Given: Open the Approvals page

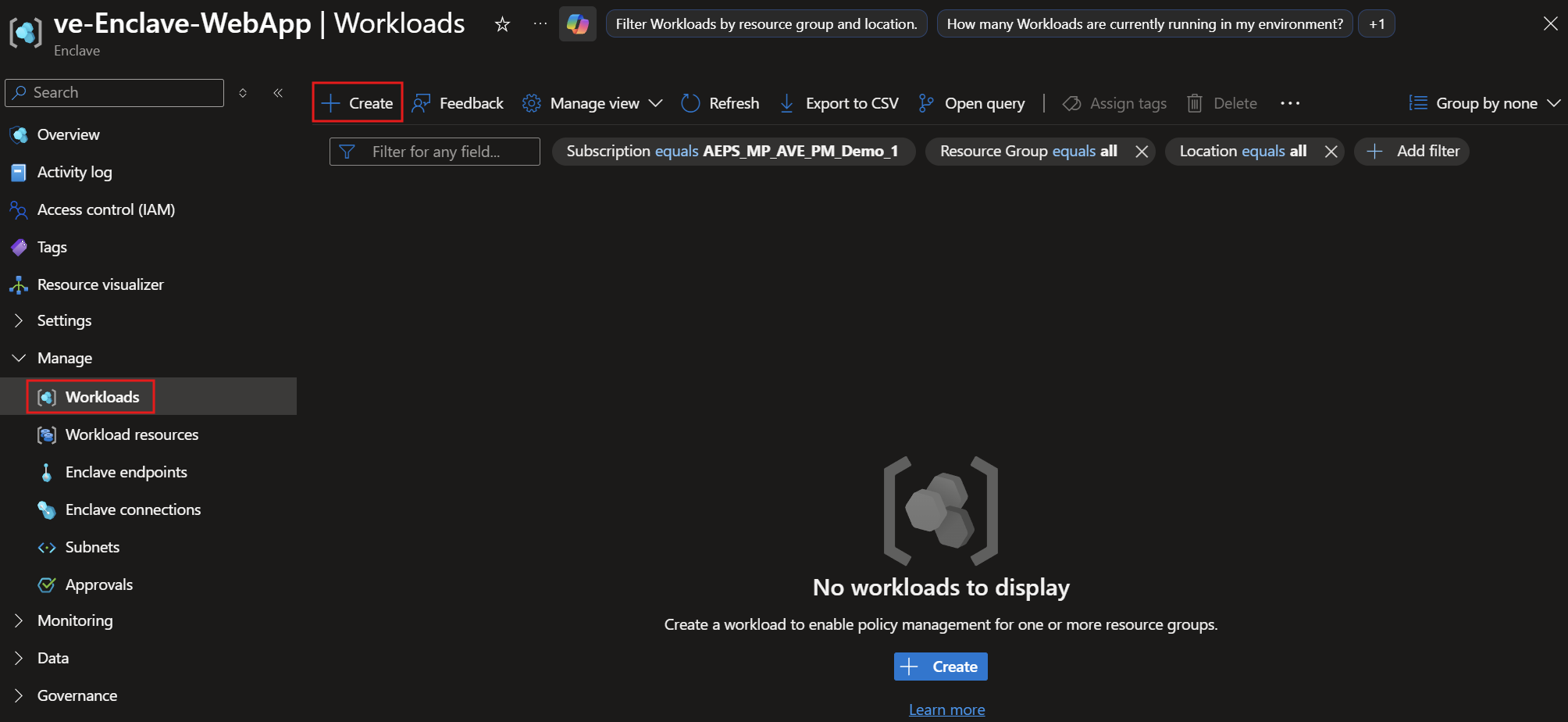Looking at the screenshot, I should click(99, 584).
